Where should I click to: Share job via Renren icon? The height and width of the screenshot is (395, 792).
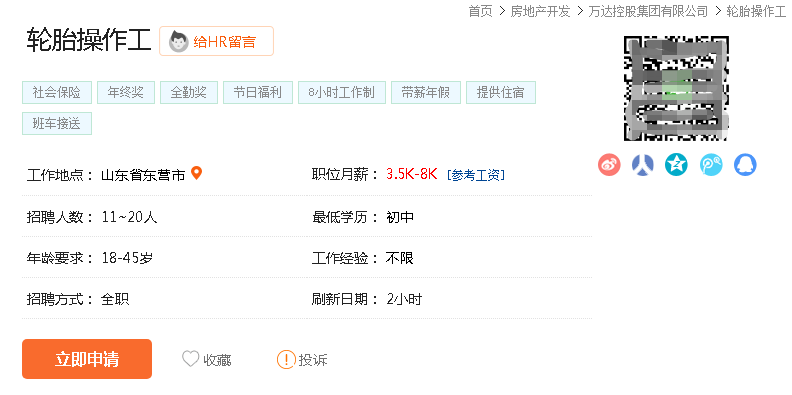point(642,165)
